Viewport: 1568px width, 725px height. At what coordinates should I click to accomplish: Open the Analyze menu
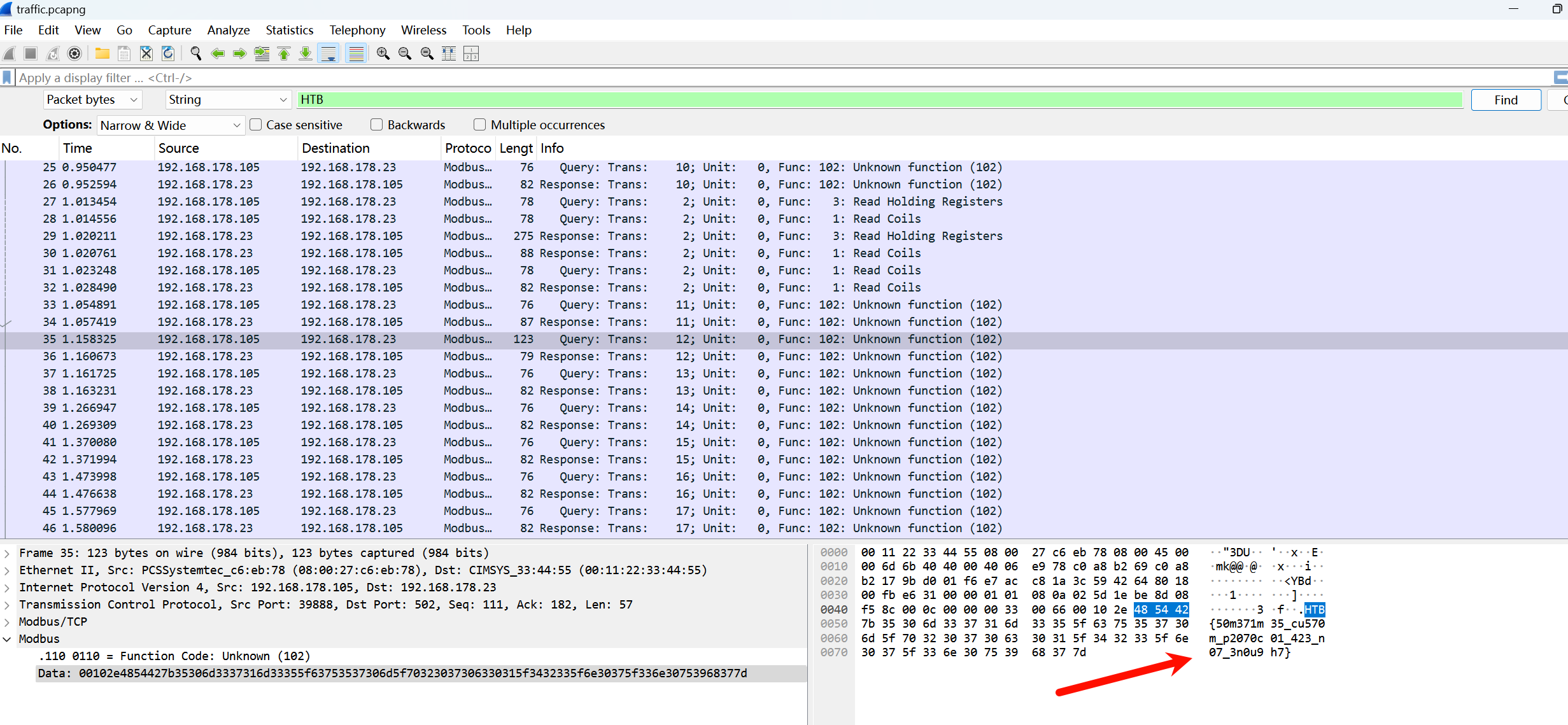click(228, 30)
